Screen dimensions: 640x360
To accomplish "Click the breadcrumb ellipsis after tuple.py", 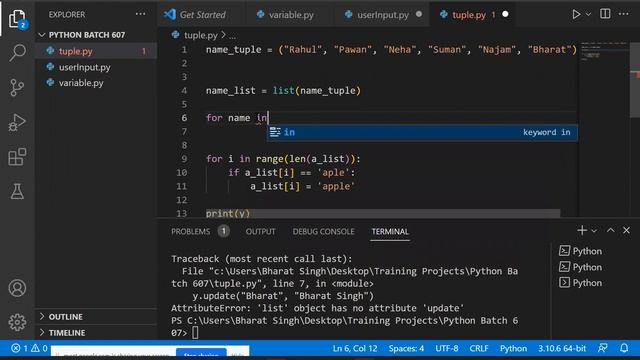I will 232,36.
